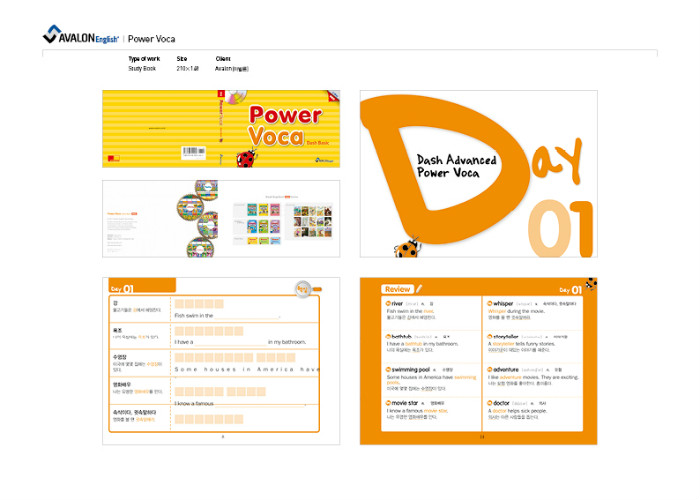Open the 'Dash Advanced Power Voca' page thumbnail
Viewport: 700px width, 500px height.
point(478,174)
